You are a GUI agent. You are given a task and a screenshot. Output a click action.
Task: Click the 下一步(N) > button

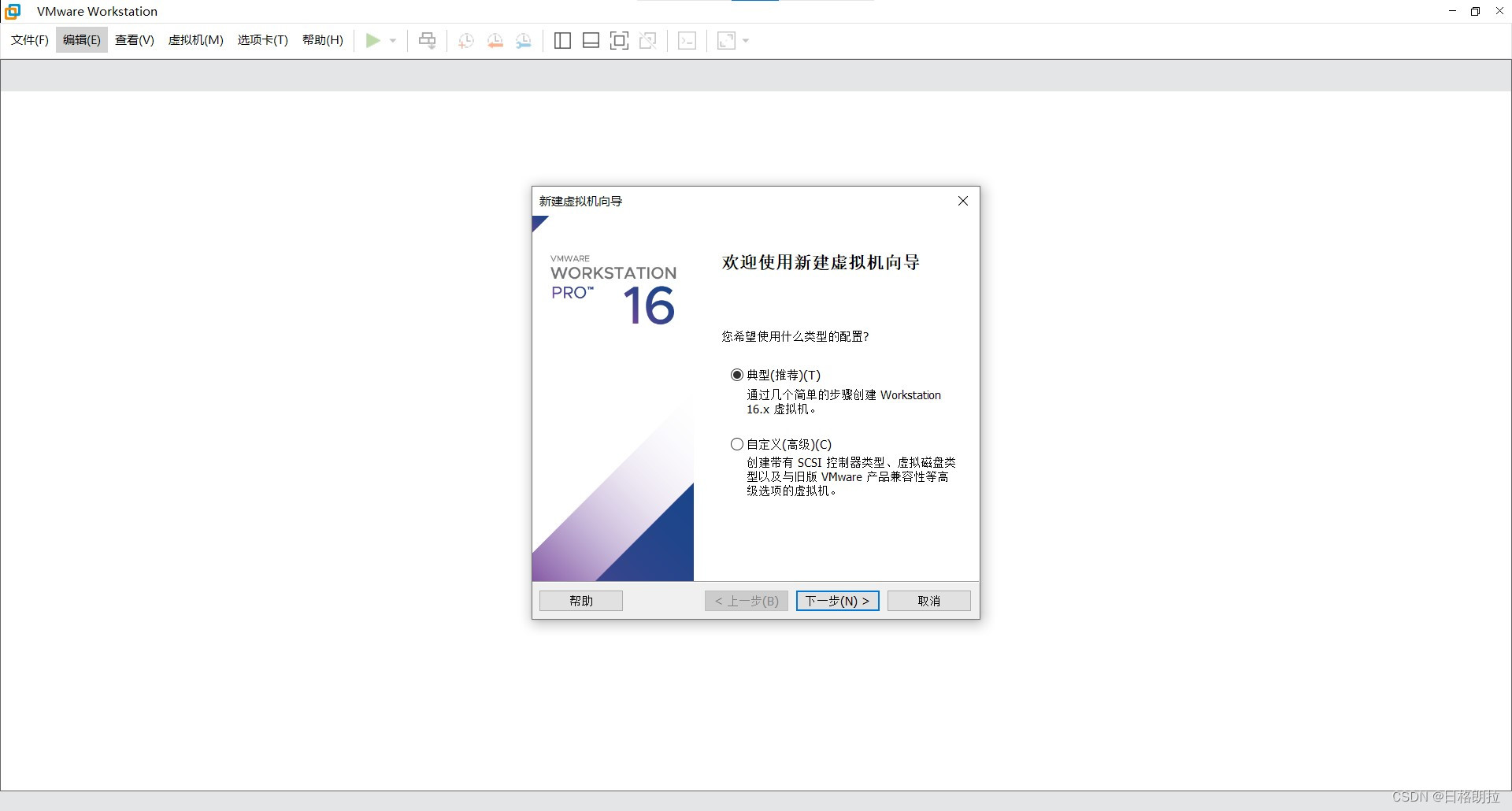click(837, 601)
